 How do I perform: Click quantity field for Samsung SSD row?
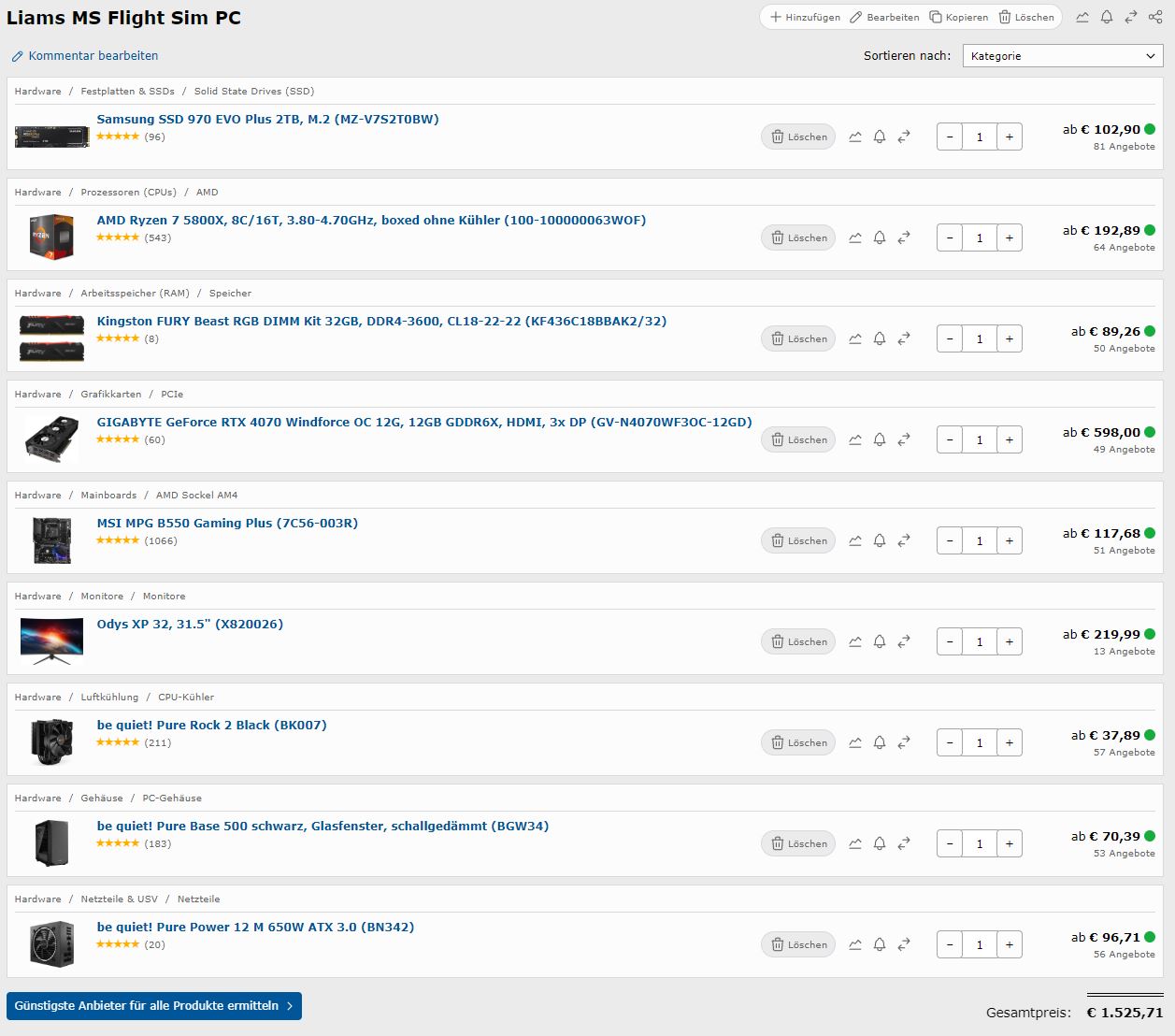tap(980, 137)
